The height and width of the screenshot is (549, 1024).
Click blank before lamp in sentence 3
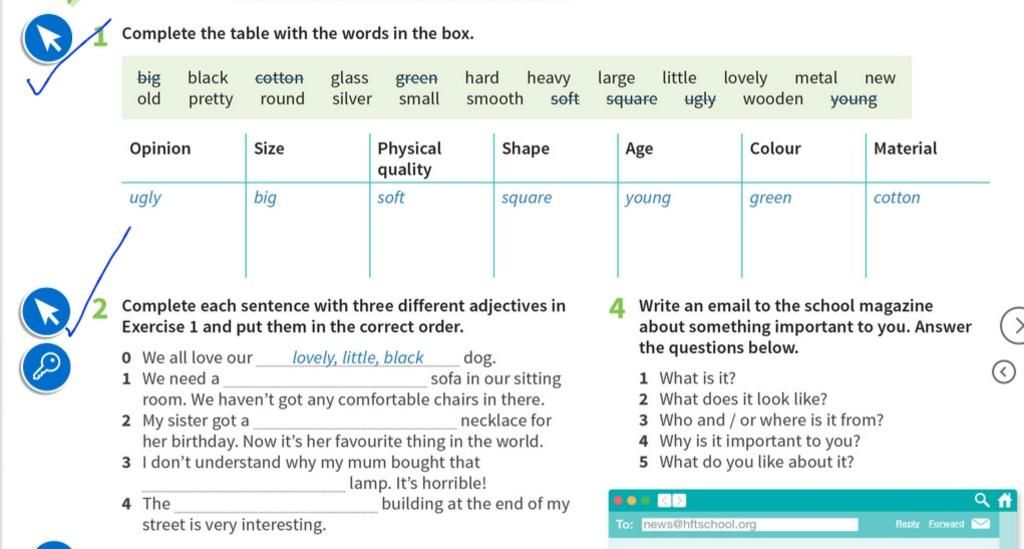(x=244, y=484)
